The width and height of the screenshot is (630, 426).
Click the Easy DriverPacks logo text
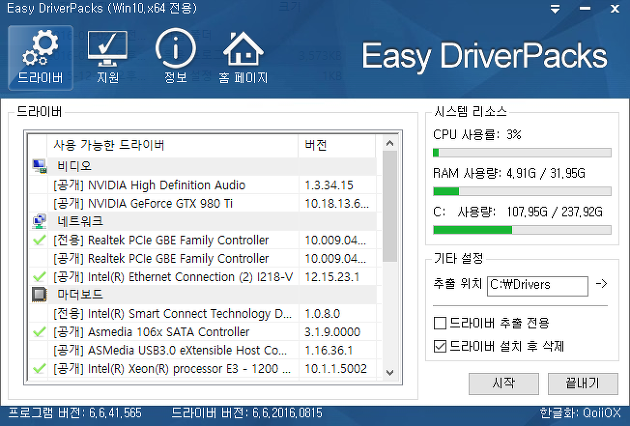coord(485,56)
